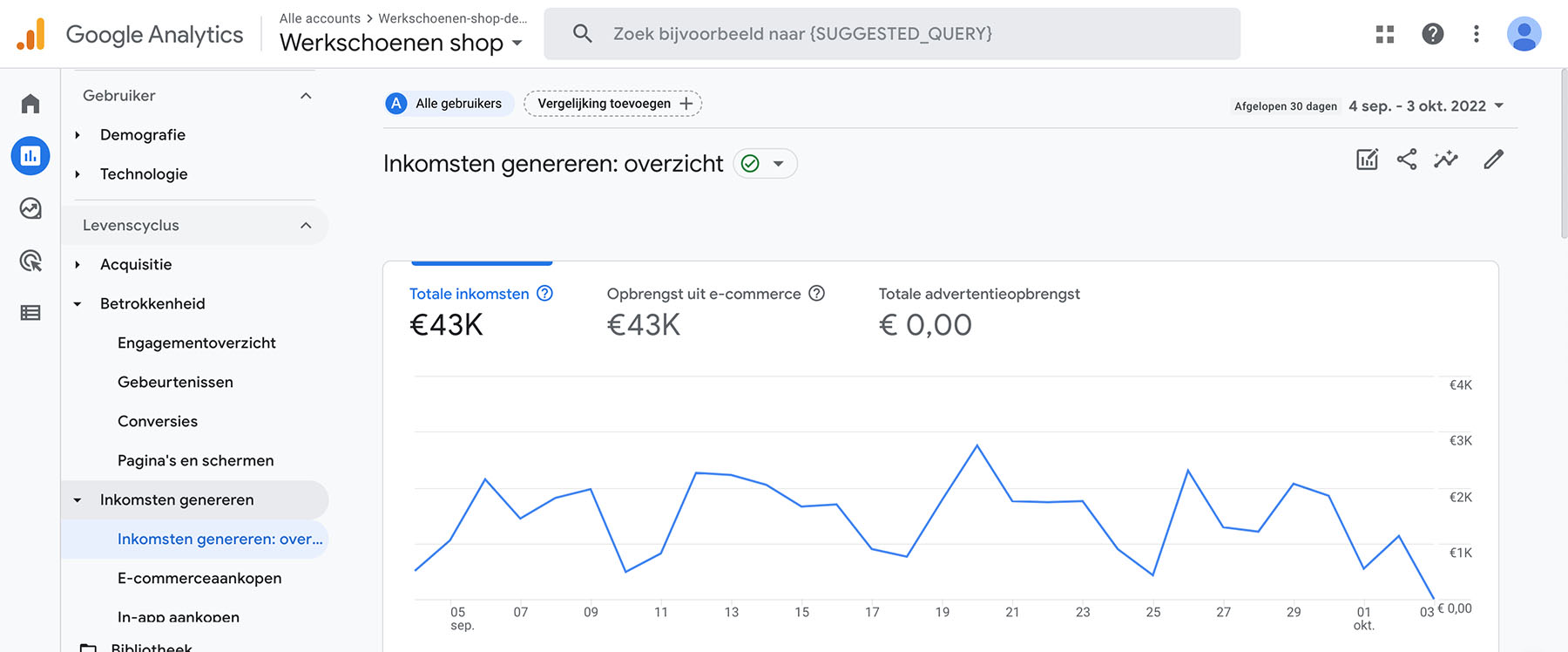Click the customize report chart-edit icon
Image resolution: width=1568 pixels, height=652 pixels.
[1368, 160]
